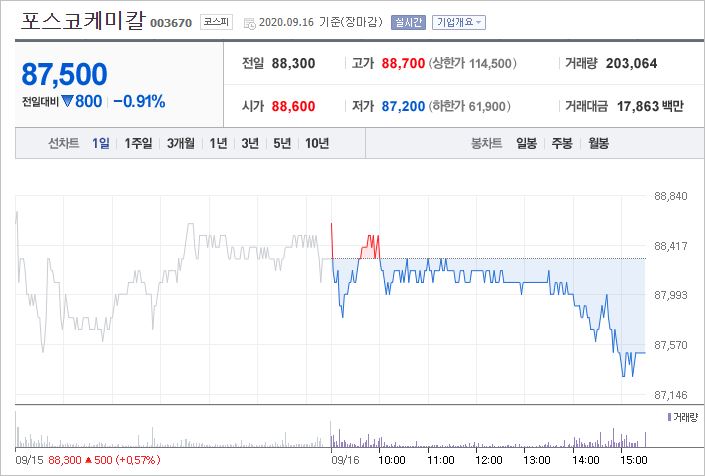Click the 전일 value 88,300
Image resolution: width=705 pixels, height=476 pixels.
point(293,63)
